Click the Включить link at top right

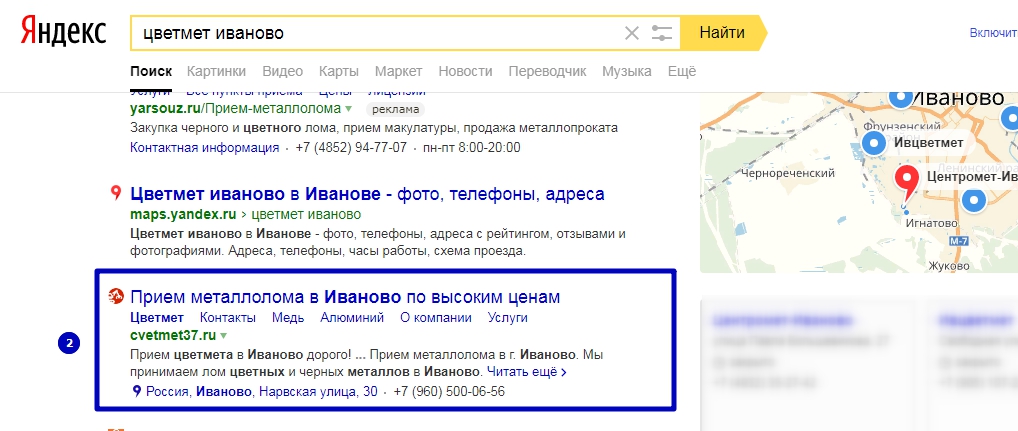click(993, 32)
